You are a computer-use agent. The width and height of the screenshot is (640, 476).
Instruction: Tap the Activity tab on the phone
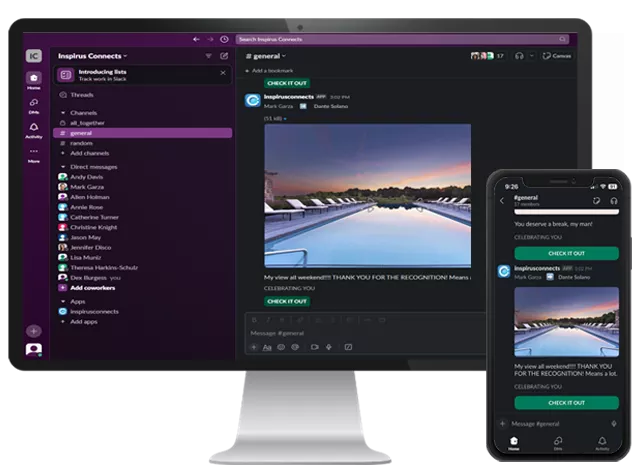[602, 441]
